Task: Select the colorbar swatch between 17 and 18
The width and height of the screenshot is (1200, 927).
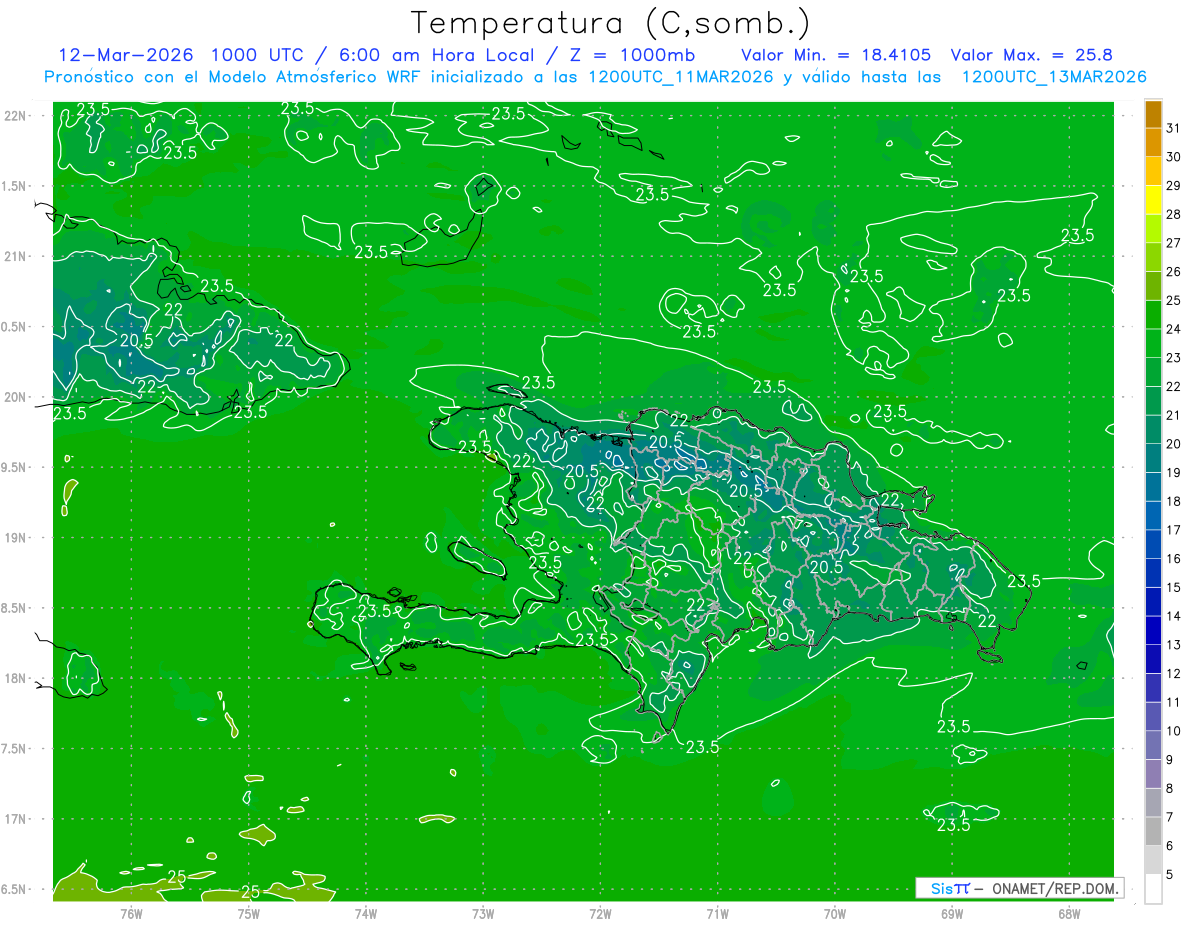Action: 1153,516
